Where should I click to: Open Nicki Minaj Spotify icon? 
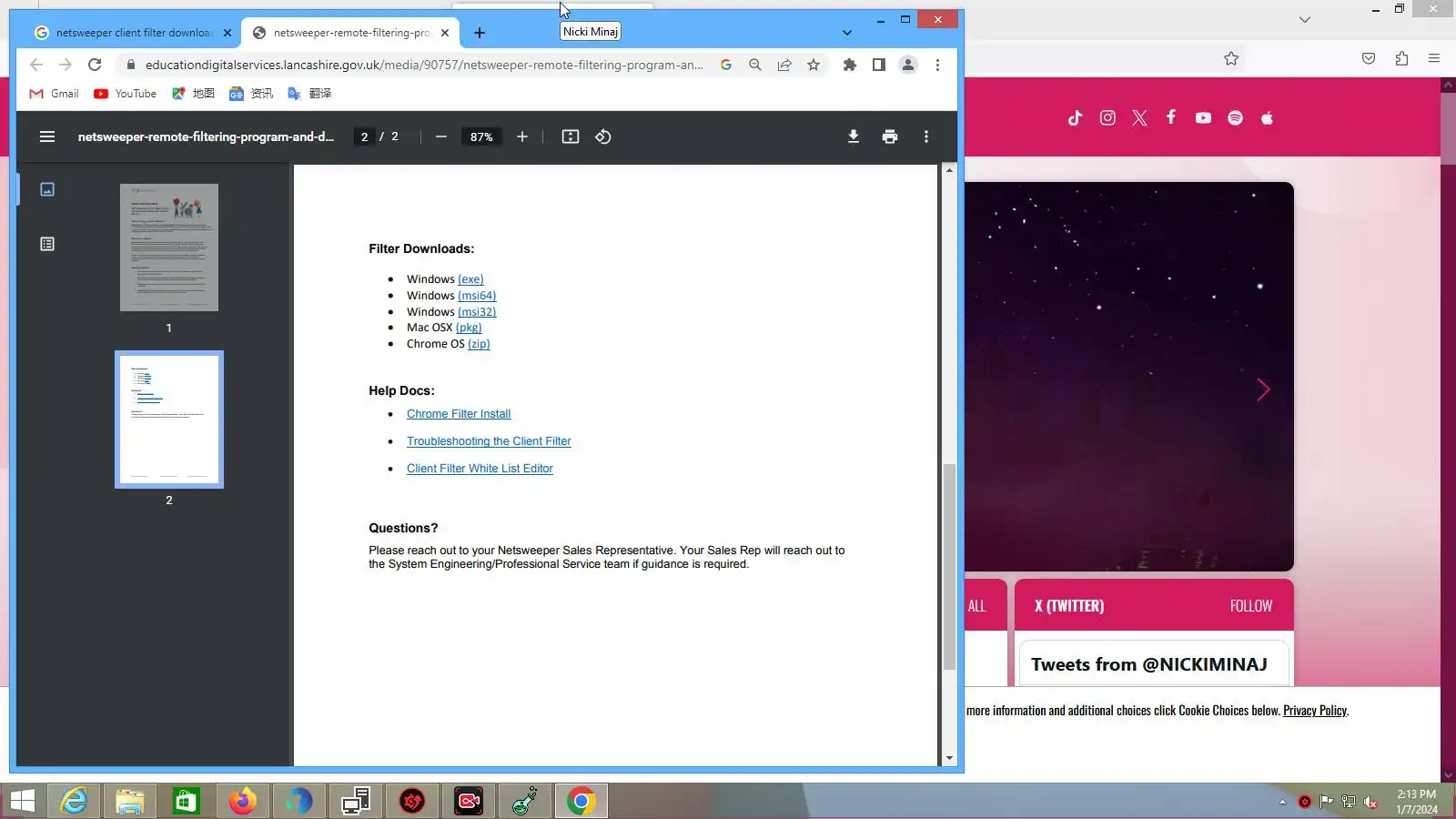pyautogui.click(x=1235, y=117)
